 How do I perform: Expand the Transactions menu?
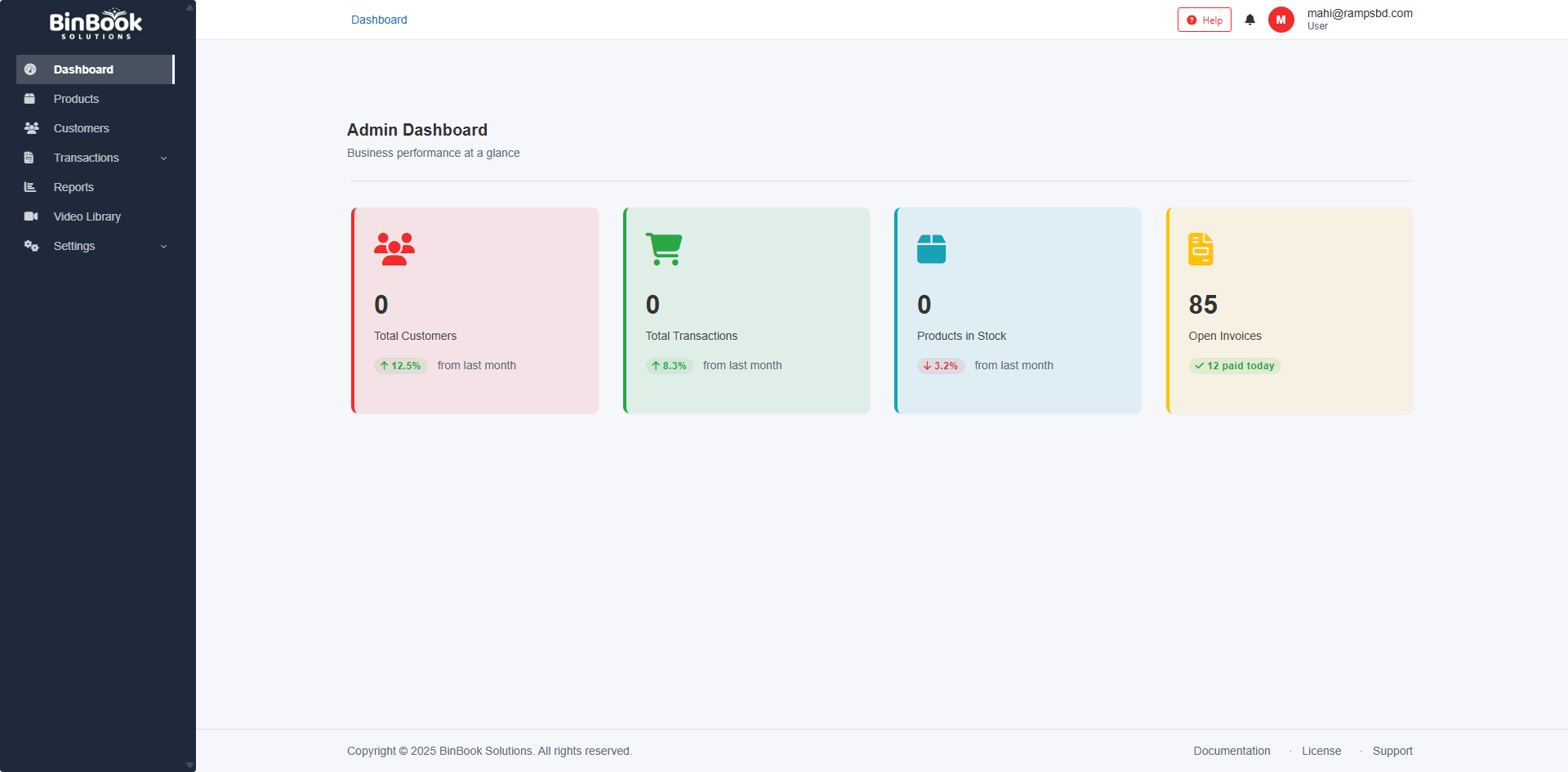87,158
